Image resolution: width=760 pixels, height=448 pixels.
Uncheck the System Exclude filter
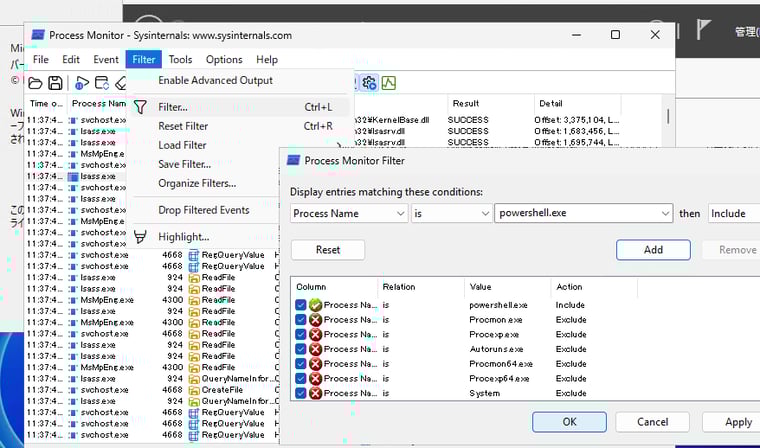[301, 393]
